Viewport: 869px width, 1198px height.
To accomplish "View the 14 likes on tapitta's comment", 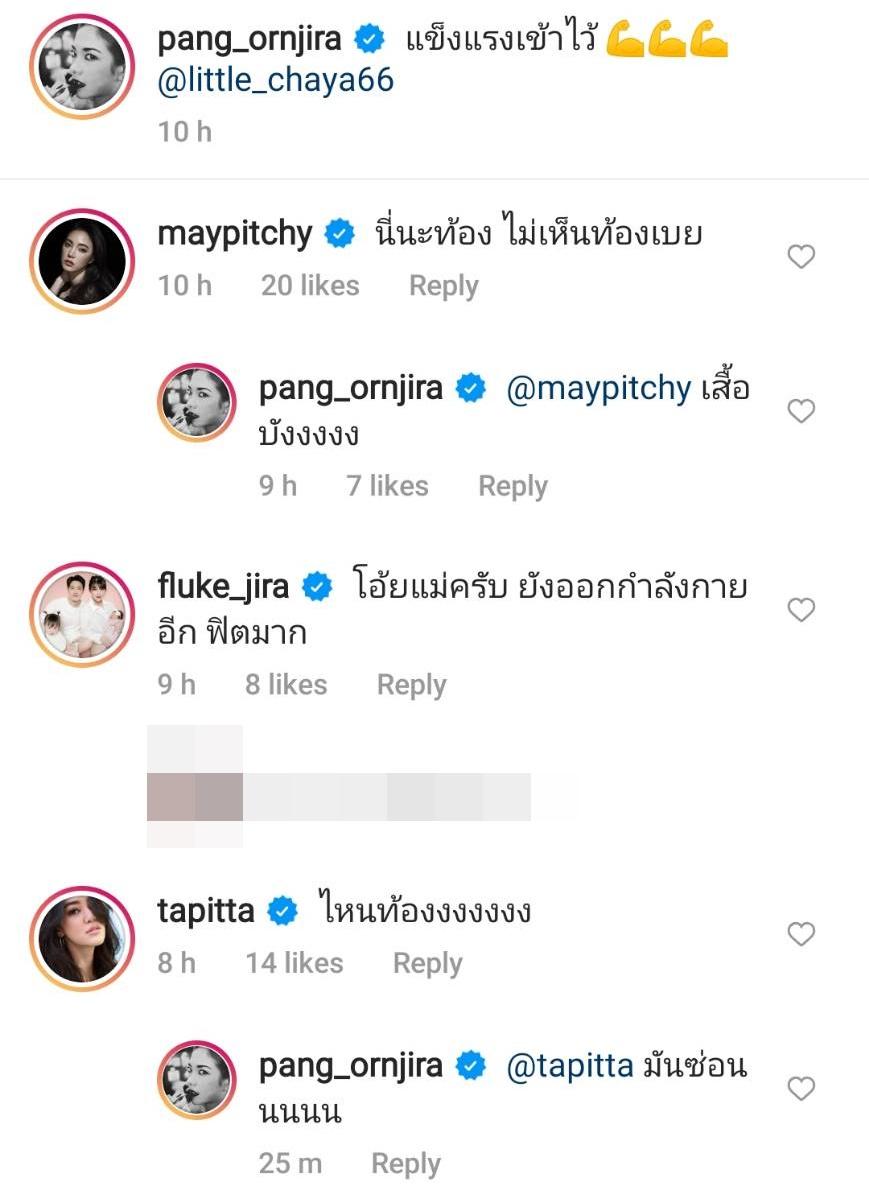I will click(294, 963).
